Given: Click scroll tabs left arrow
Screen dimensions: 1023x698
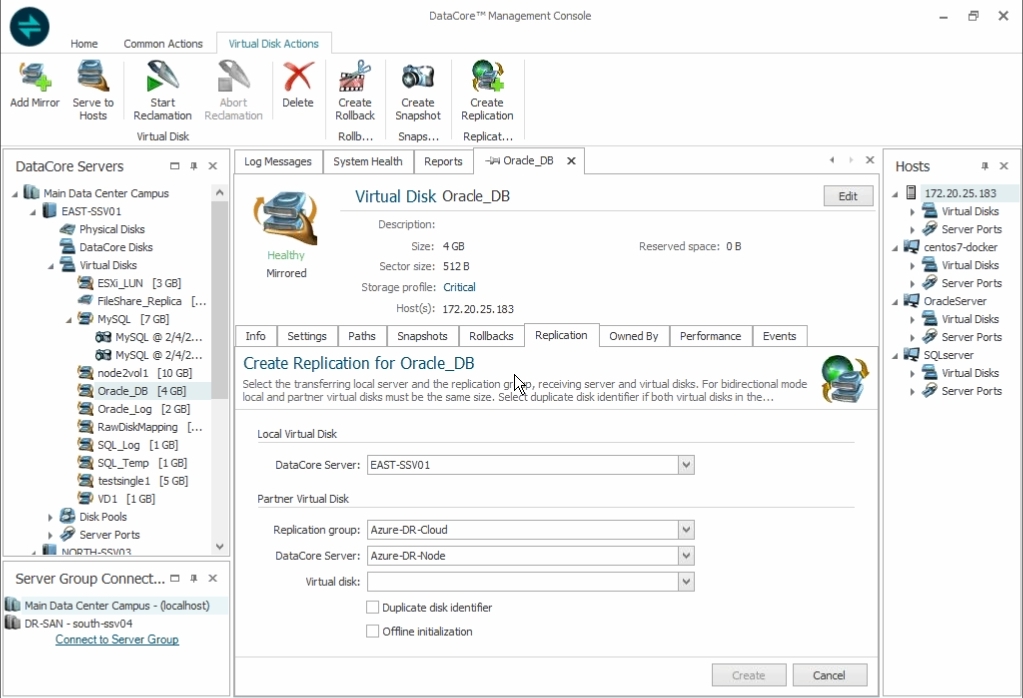Looking at the screenshot, I should pyautogui.click(x=832, y=160).
